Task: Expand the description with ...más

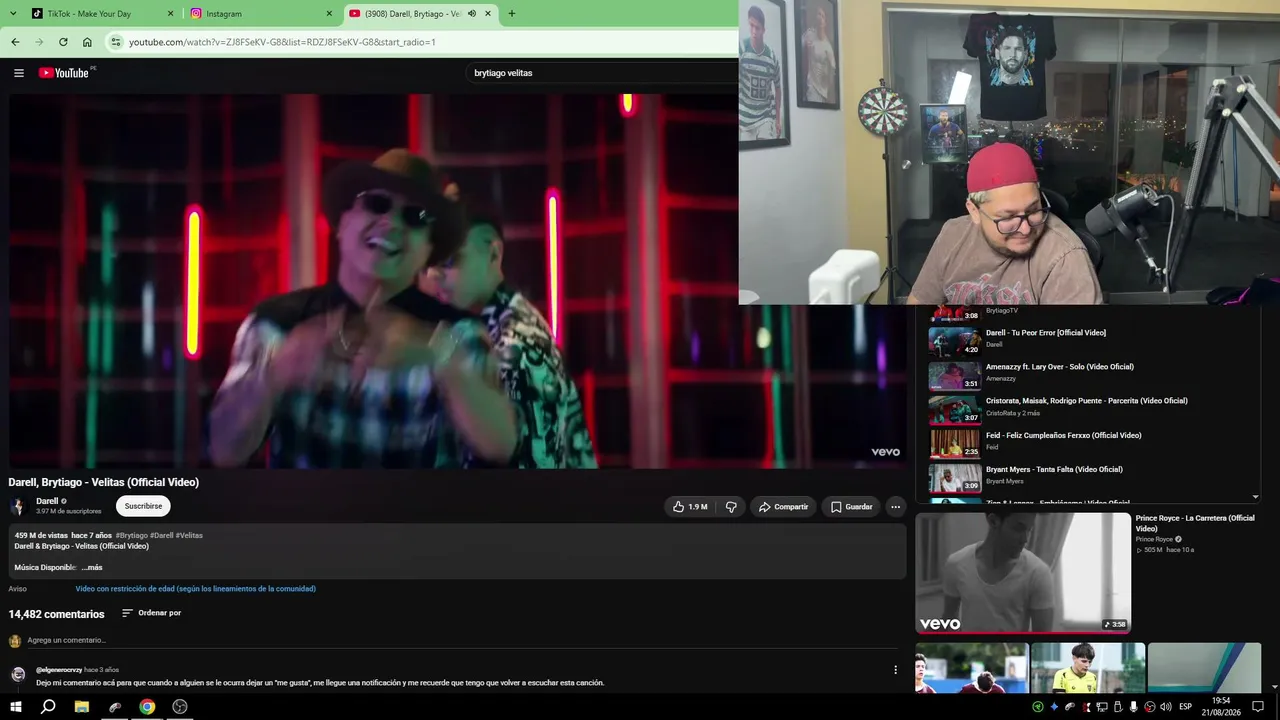Action: tap(92, 567)
